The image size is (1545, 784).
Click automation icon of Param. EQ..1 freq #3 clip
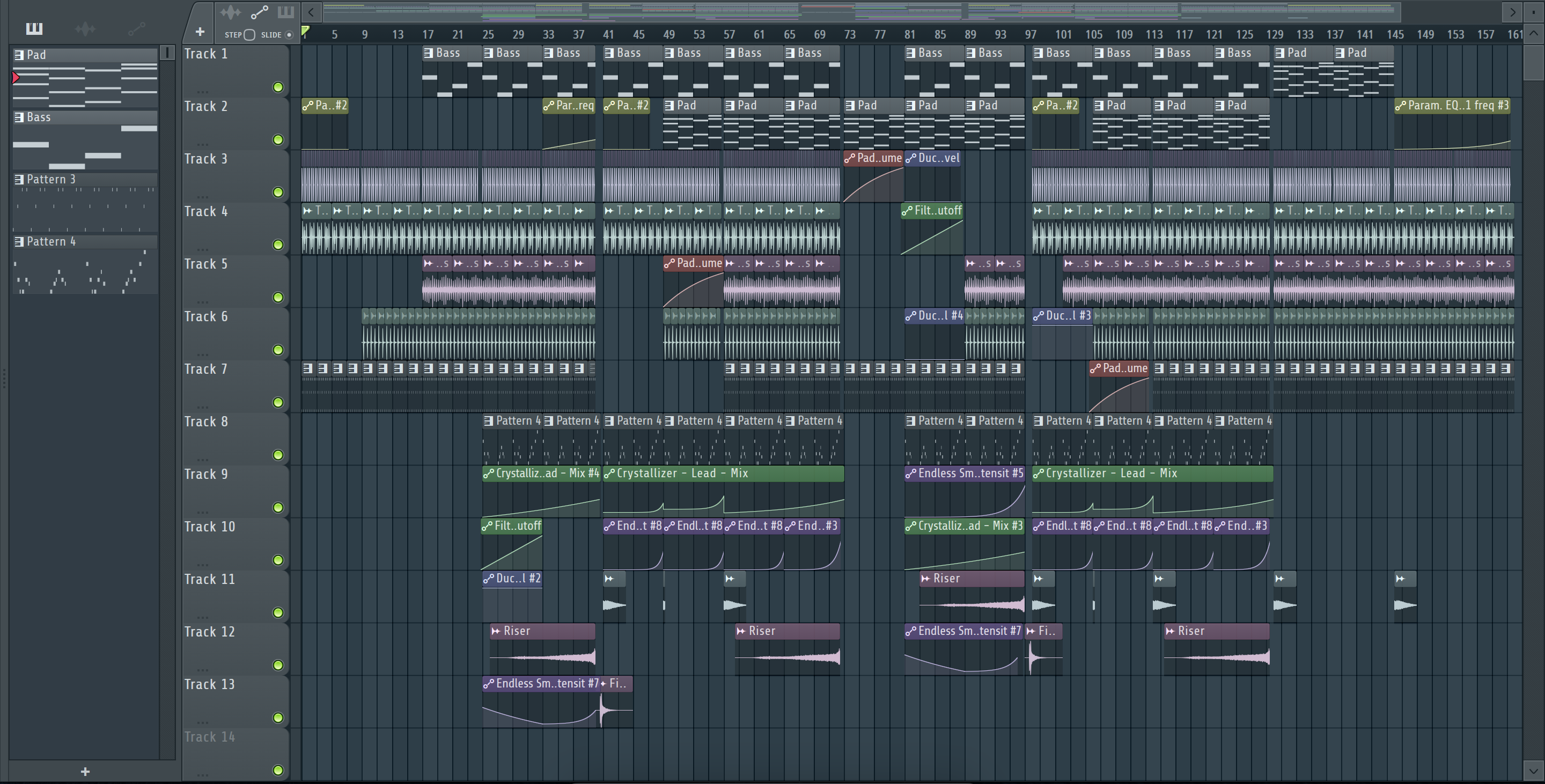tap(1401, 106)
